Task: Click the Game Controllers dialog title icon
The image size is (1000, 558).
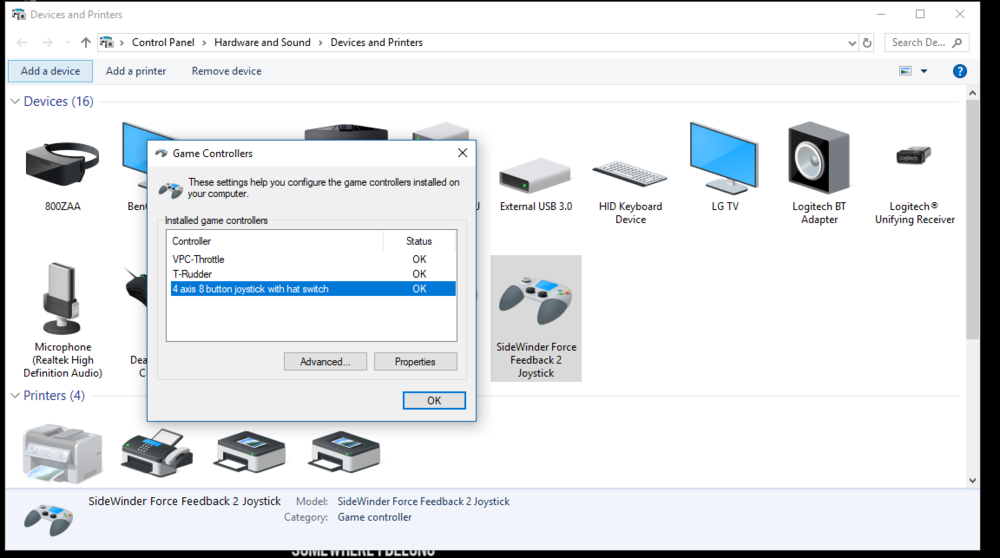Action: coord(161,153)
